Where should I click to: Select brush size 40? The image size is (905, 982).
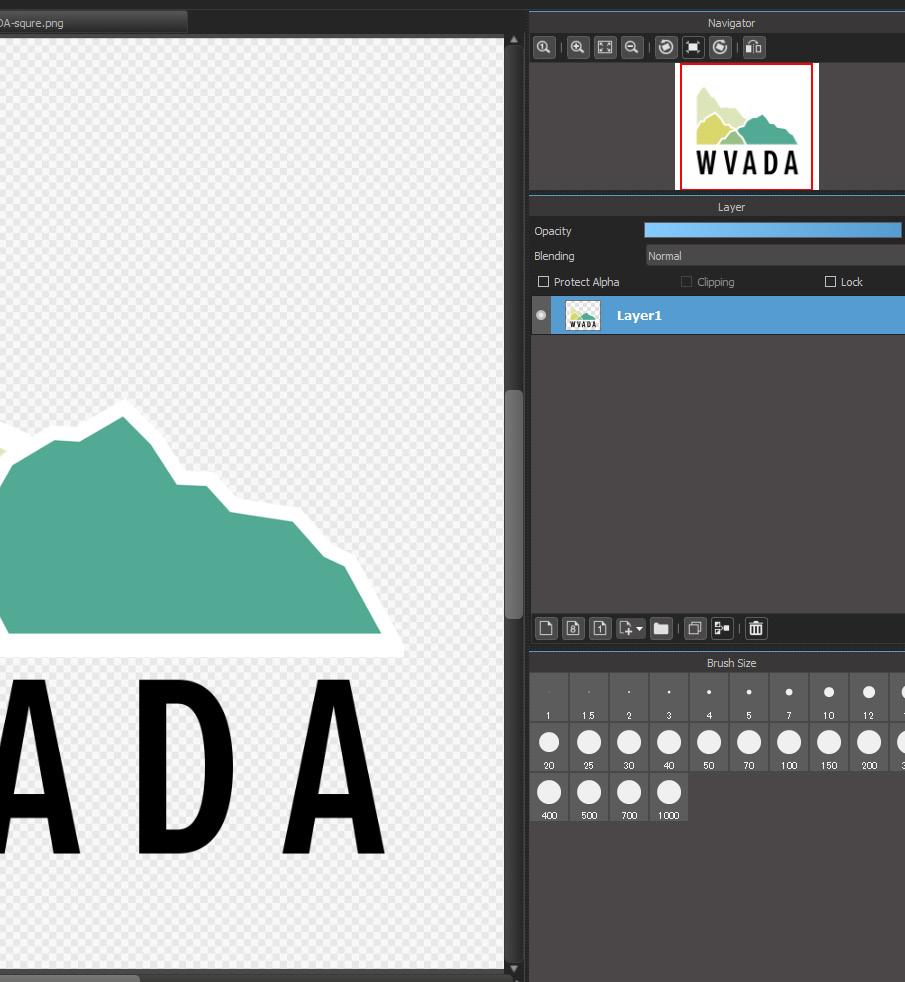pyautogui.click(x=669, y=748)
